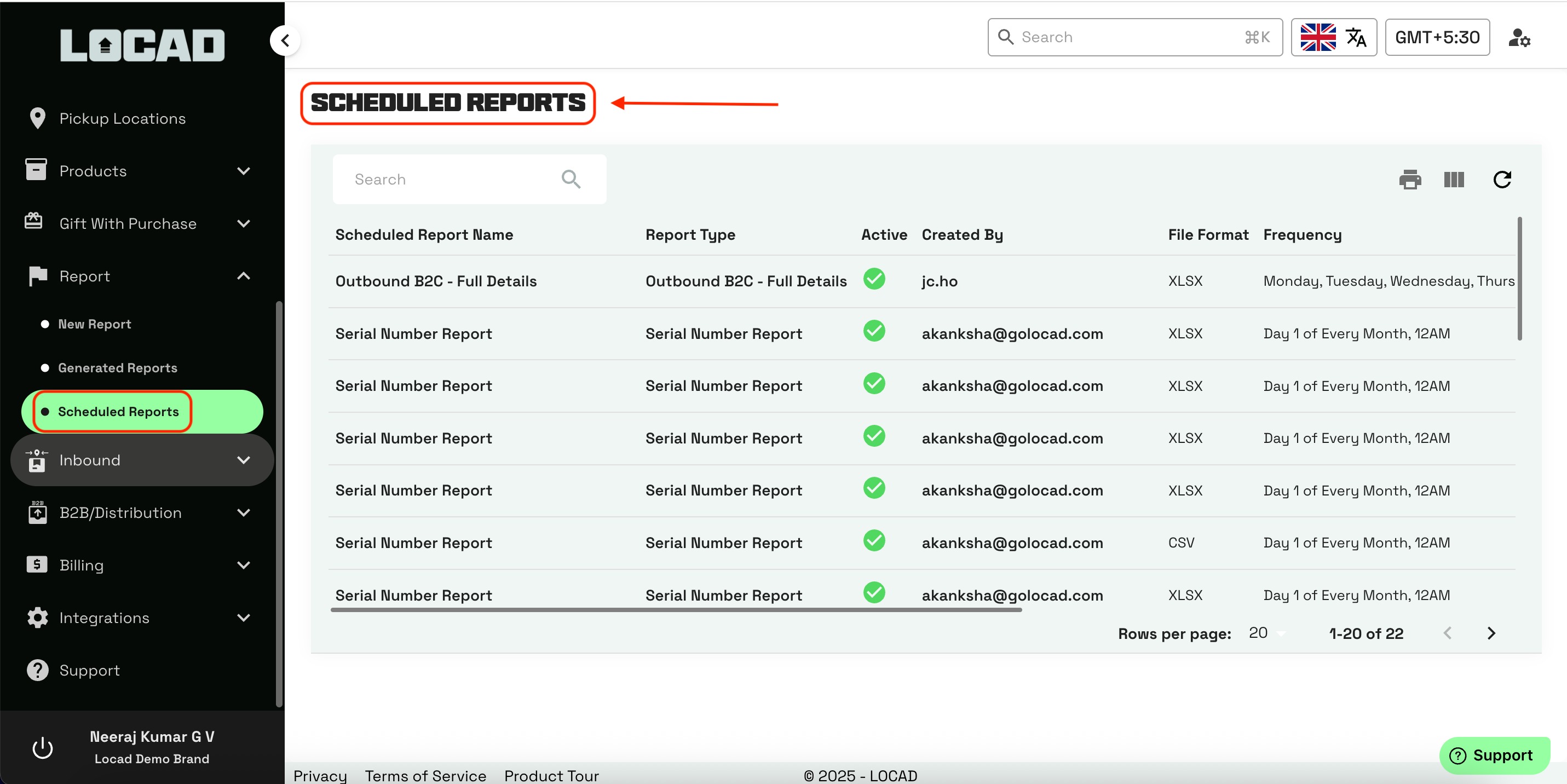1567x784 pixels.
Task: Click the logout power icon
Action: coord(42,747)
